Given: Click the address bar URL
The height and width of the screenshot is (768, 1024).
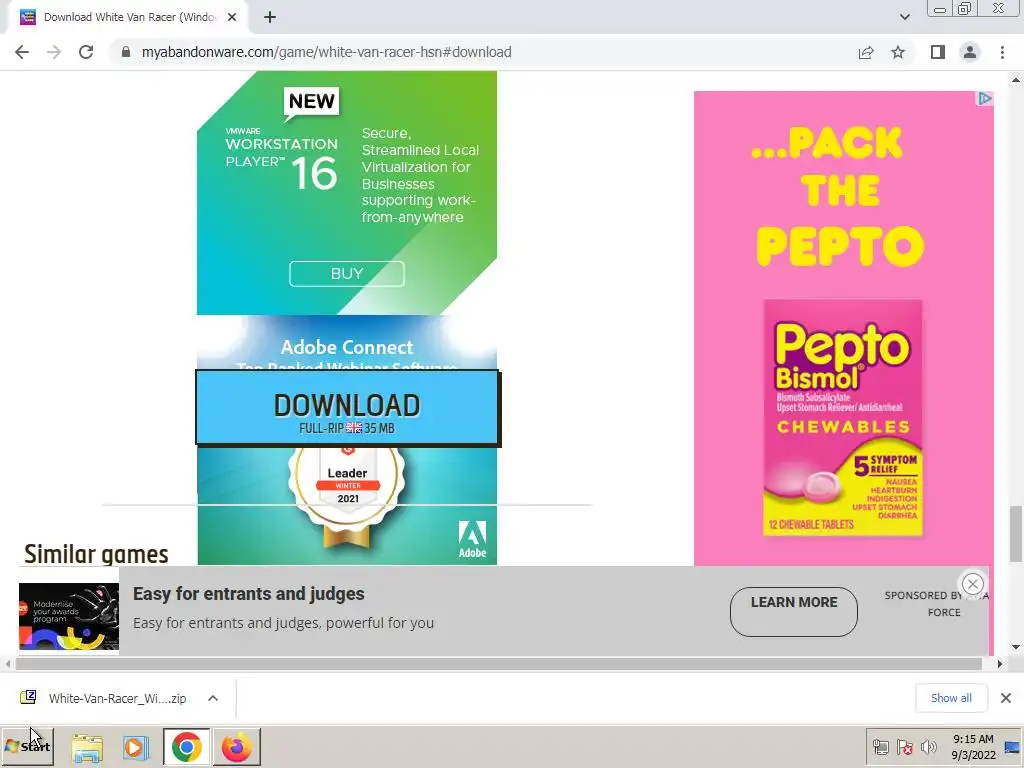Looking at the screenshot, I should click(x=327, y=52).
